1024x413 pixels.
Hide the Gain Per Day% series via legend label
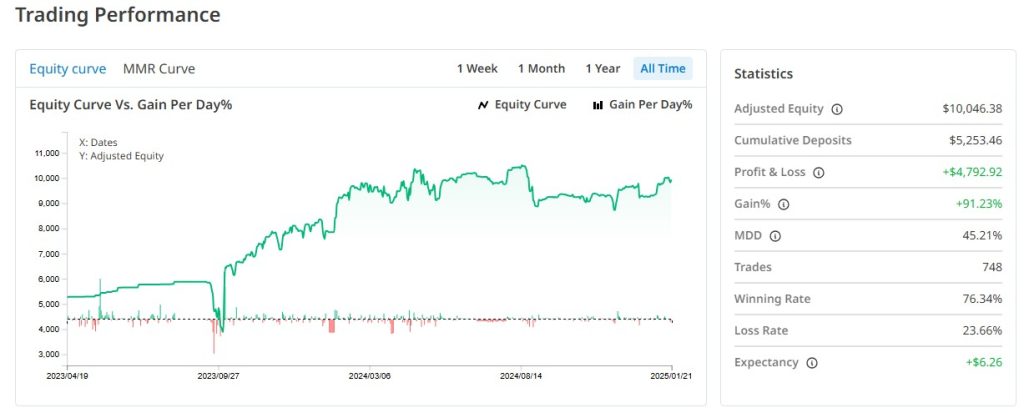(650, 105)
